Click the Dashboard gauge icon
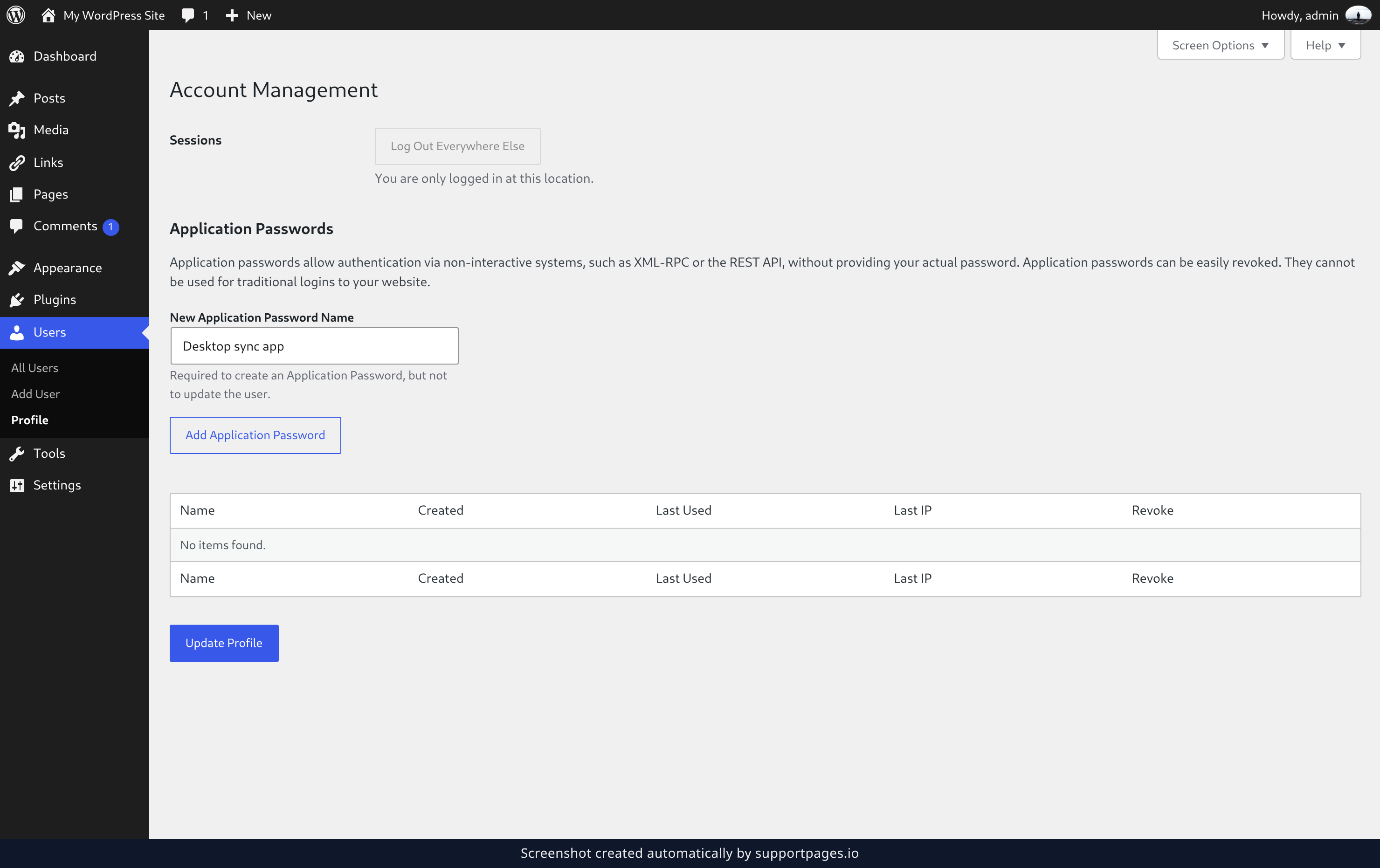Viewport: 1380px width, 868px height. point(17,56)
